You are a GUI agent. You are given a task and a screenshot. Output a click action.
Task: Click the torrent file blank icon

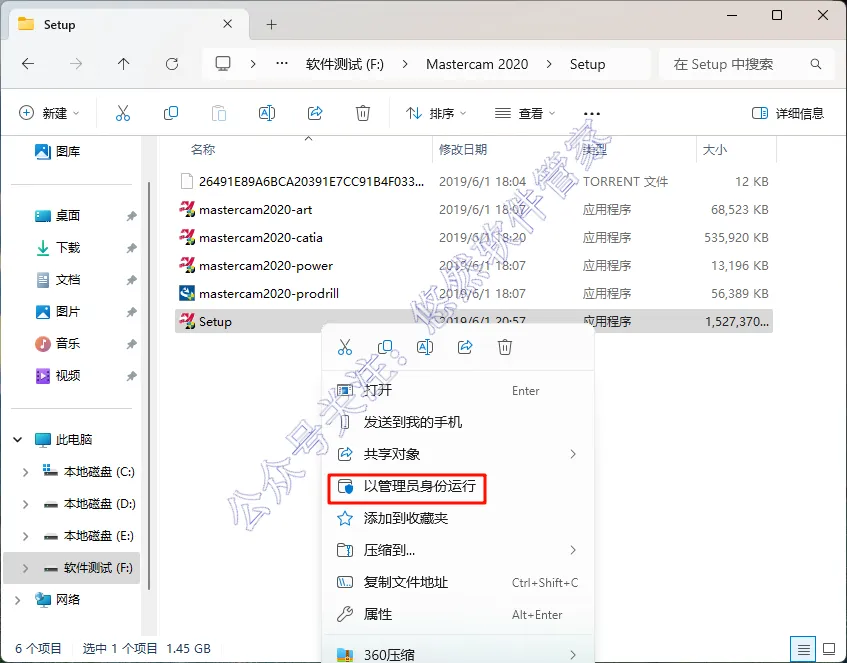coord(187,181)
